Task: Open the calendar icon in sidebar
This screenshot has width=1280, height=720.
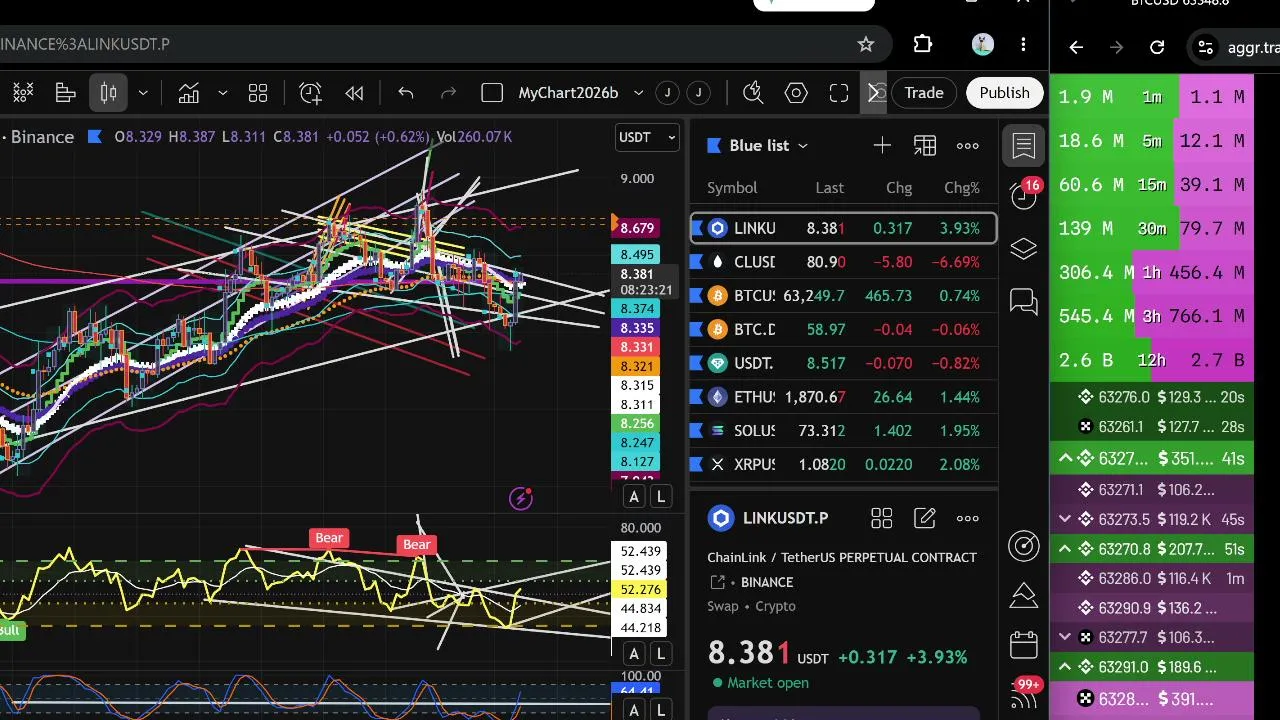Action: coord(1024,645)
